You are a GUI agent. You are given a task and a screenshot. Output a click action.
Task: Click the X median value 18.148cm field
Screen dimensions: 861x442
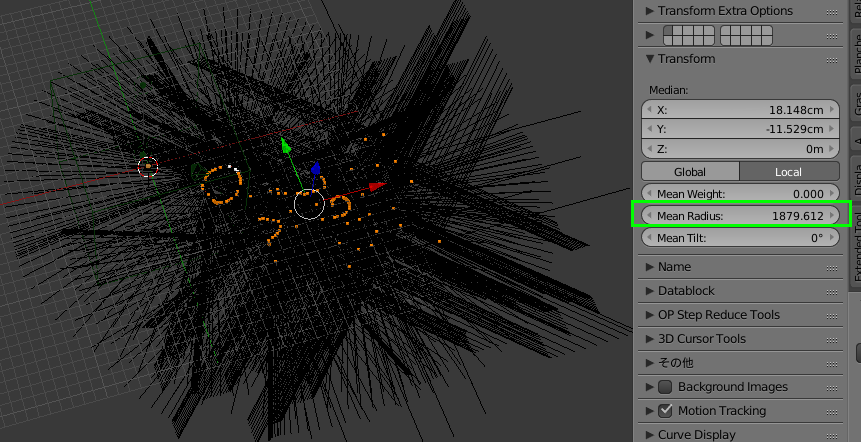click(x=740, y=110)
